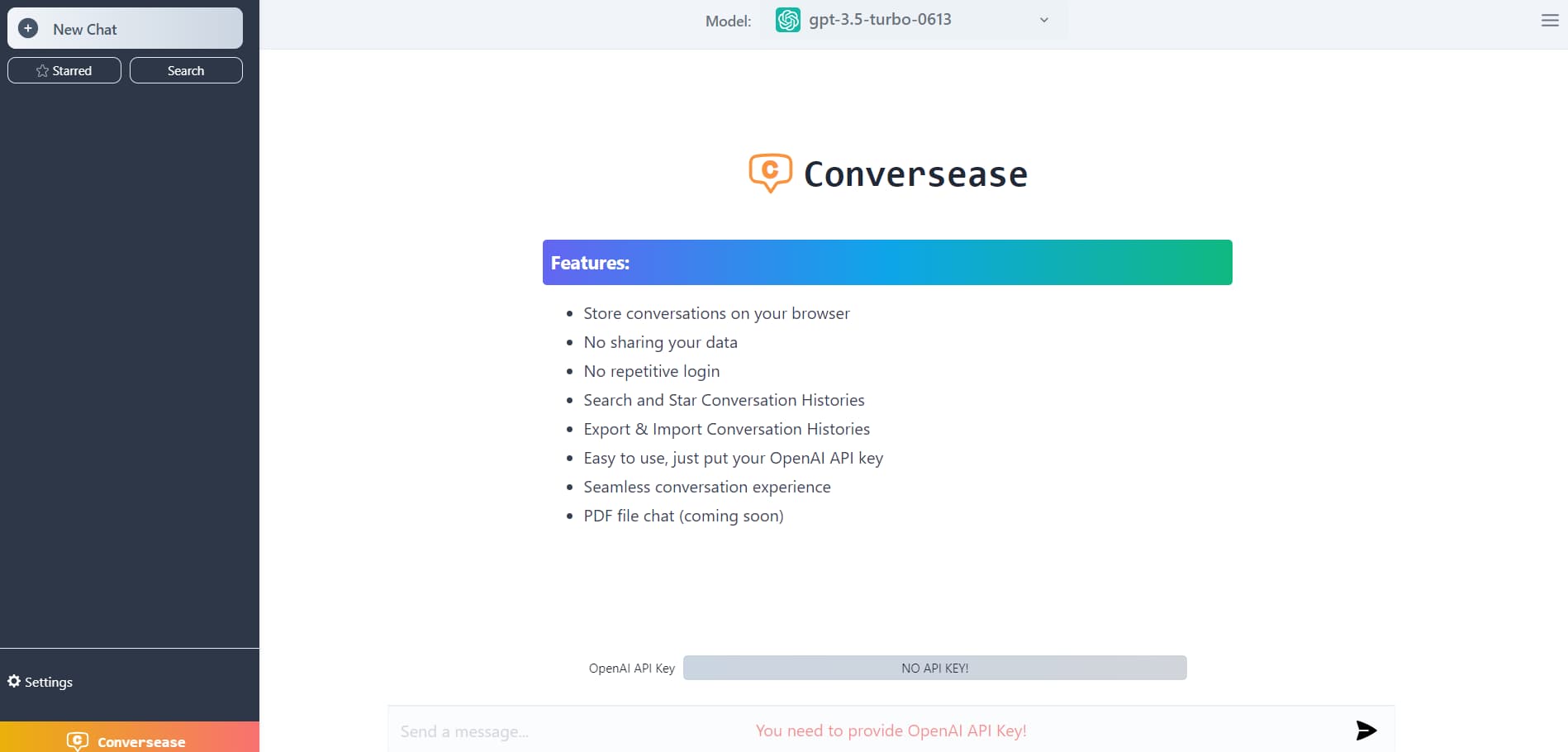
Task: Click the NO API KEY! field
Action: pos(934,668)
